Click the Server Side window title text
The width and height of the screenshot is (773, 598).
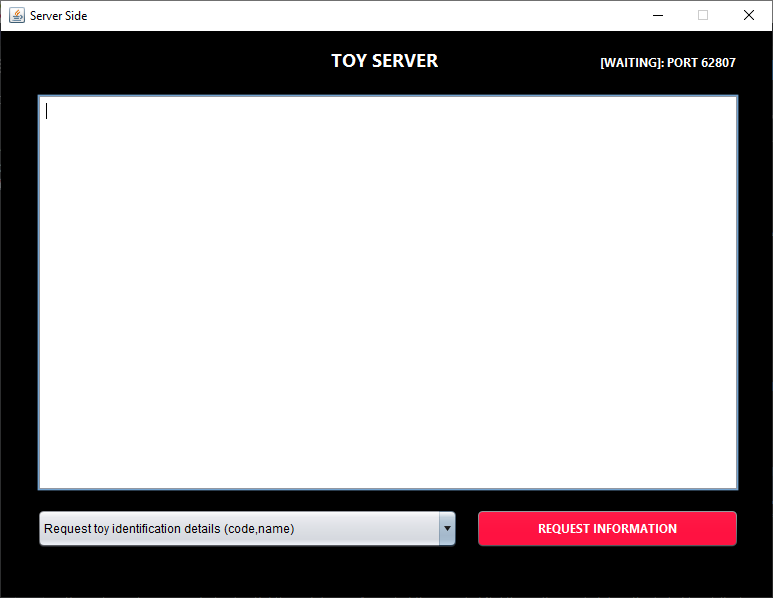[59, 16]
